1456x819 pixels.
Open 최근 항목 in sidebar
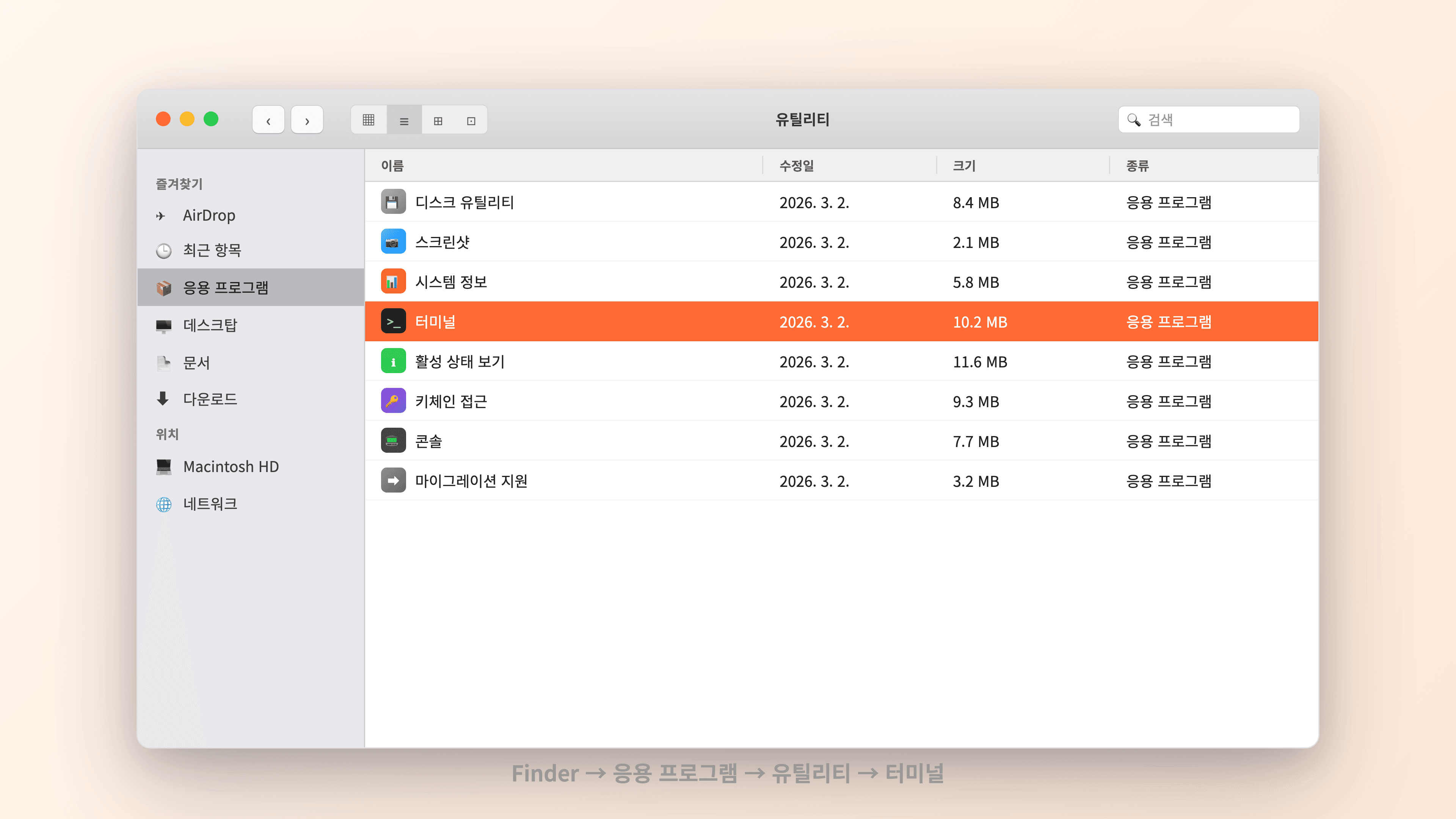pyautogui.click(x=251, y=250)
